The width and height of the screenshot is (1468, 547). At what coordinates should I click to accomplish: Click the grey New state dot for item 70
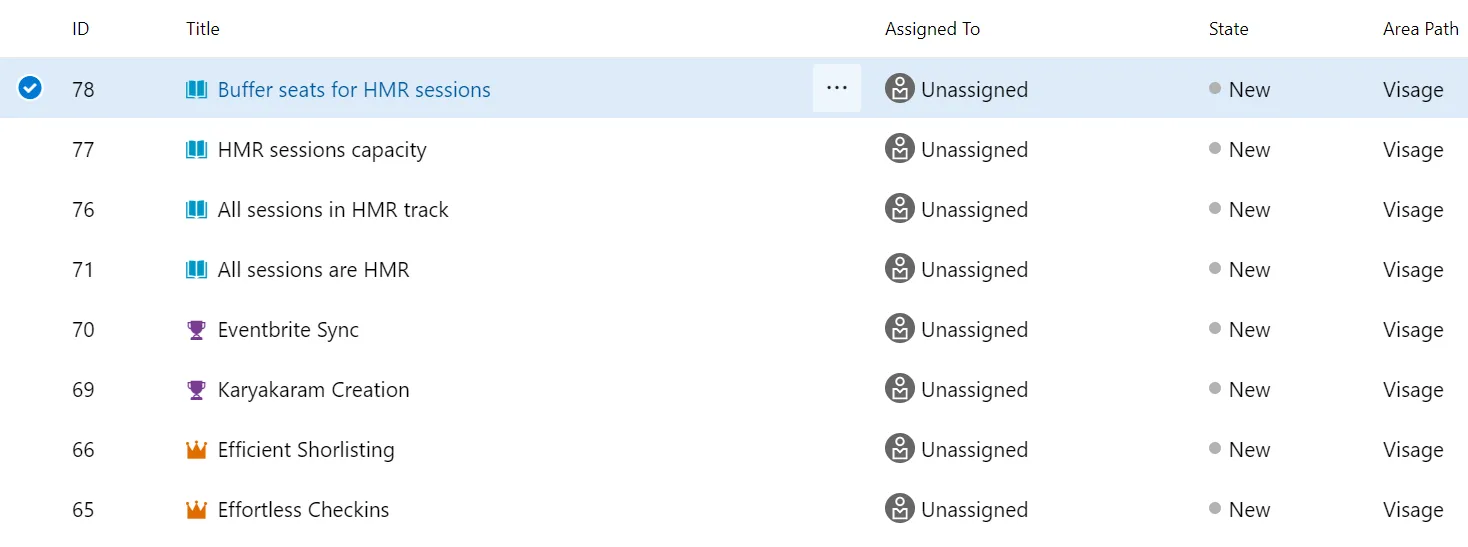(1215, 328)
